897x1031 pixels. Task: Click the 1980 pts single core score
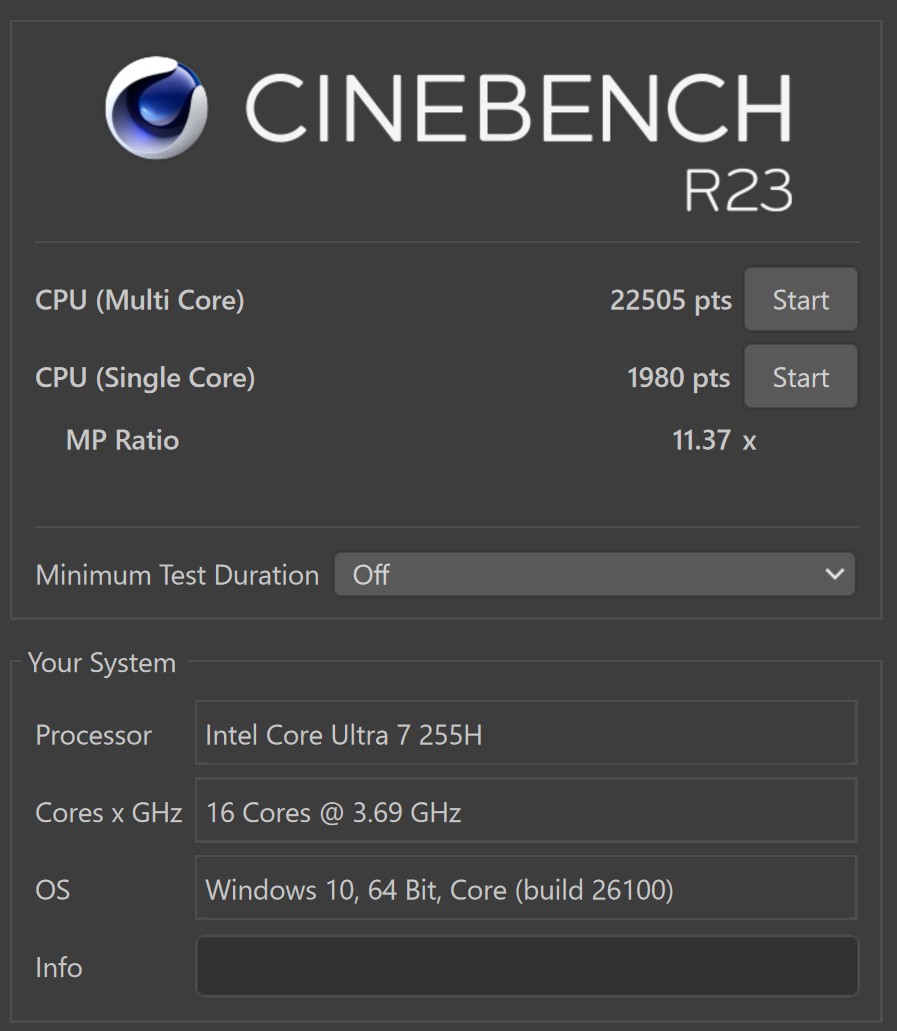[x=679, y=378]
